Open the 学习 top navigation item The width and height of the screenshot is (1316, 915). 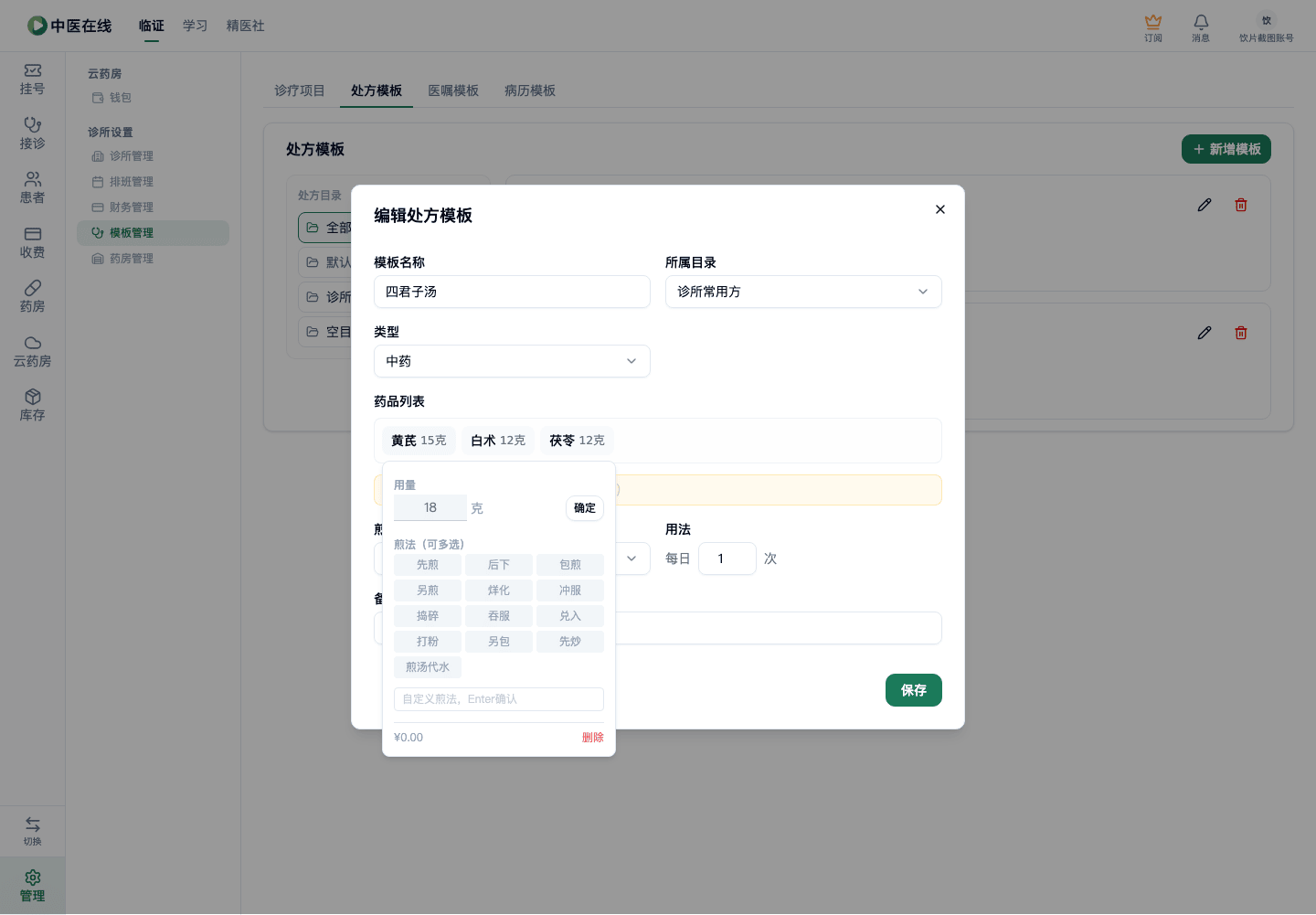click(196, 26)
